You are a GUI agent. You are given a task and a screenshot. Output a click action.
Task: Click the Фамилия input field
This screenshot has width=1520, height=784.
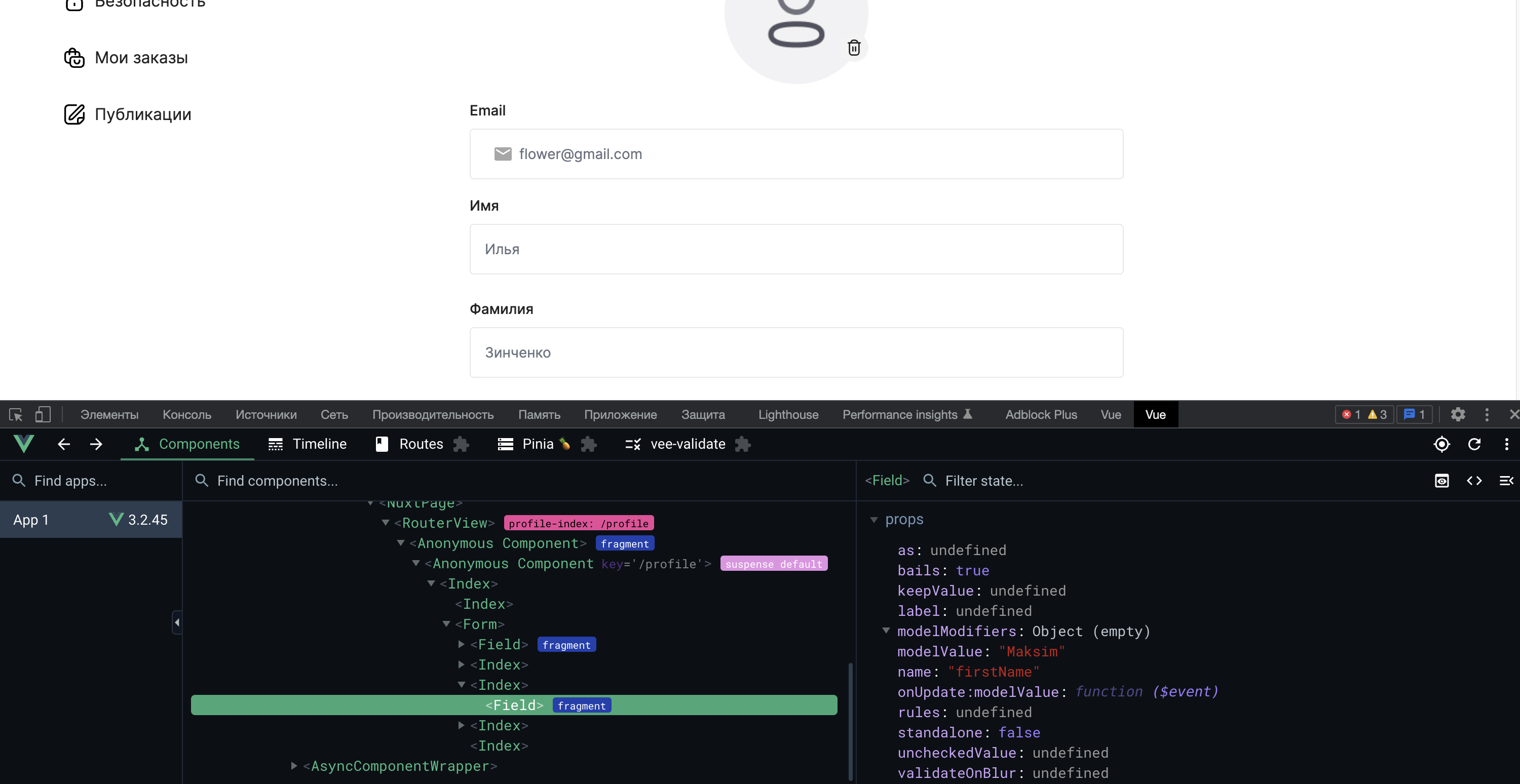point(796,352)
